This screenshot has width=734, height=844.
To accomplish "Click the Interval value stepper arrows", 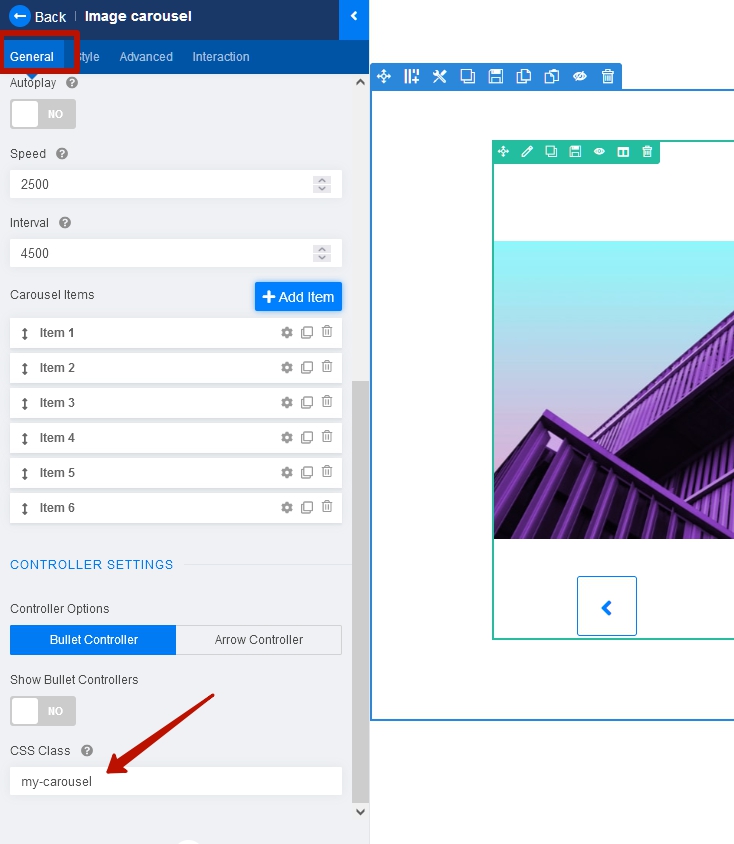I will coord(322,253).
